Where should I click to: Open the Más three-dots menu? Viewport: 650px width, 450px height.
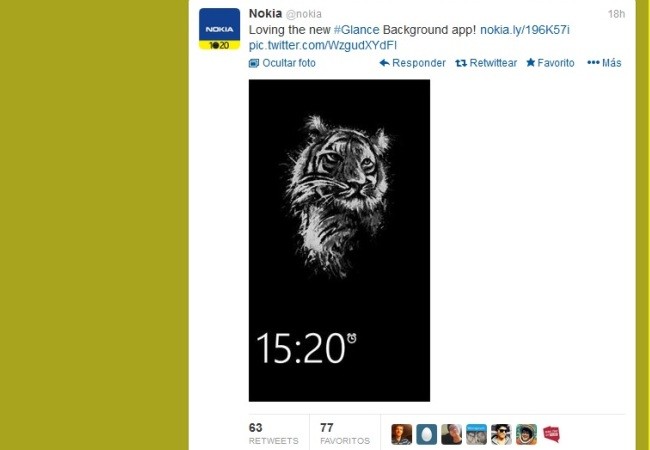(x=604, y=63)
